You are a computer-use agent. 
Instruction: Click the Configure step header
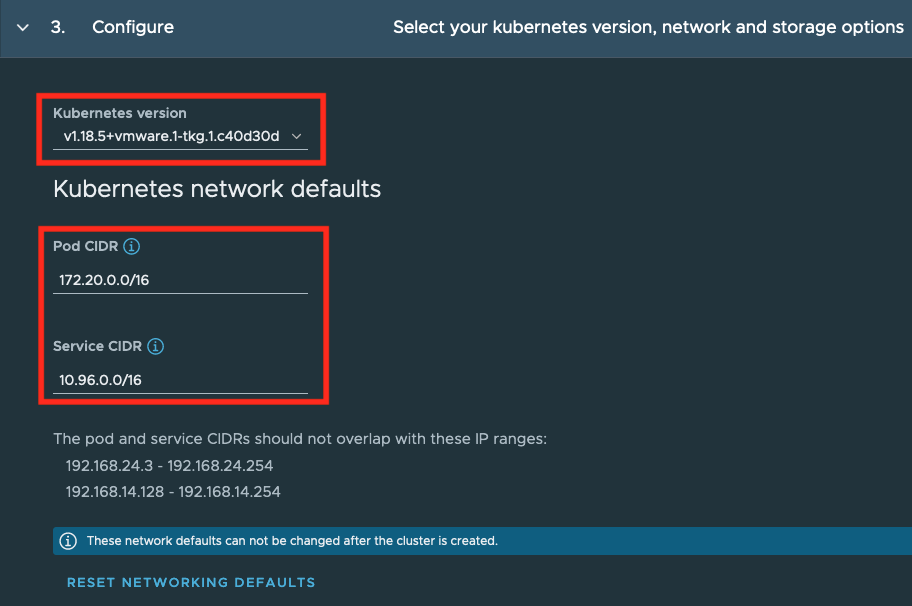(132, 28)
